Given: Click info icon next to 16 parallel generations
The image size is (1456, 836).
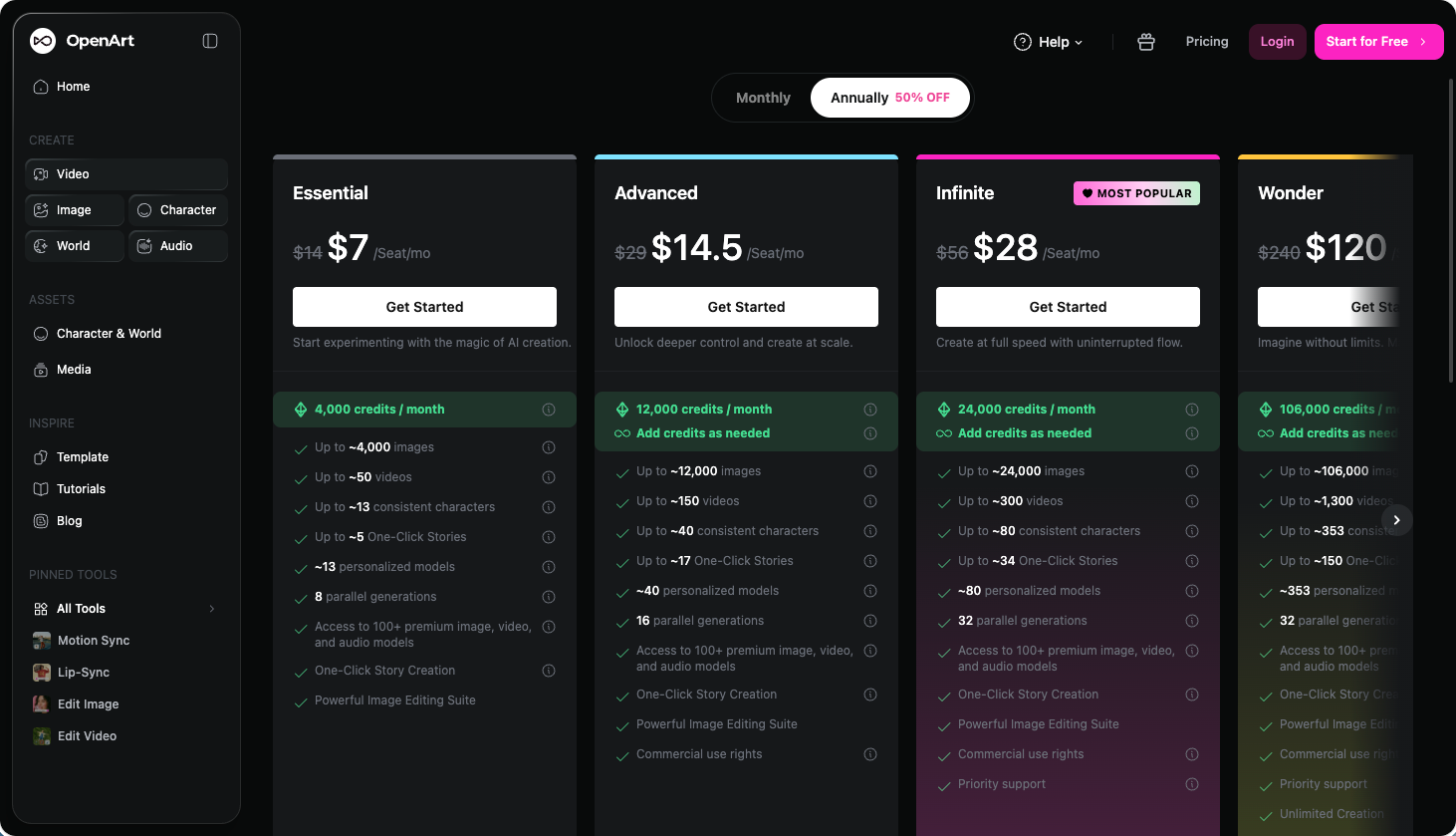Looking at the screenshot, I should [870, 621].
